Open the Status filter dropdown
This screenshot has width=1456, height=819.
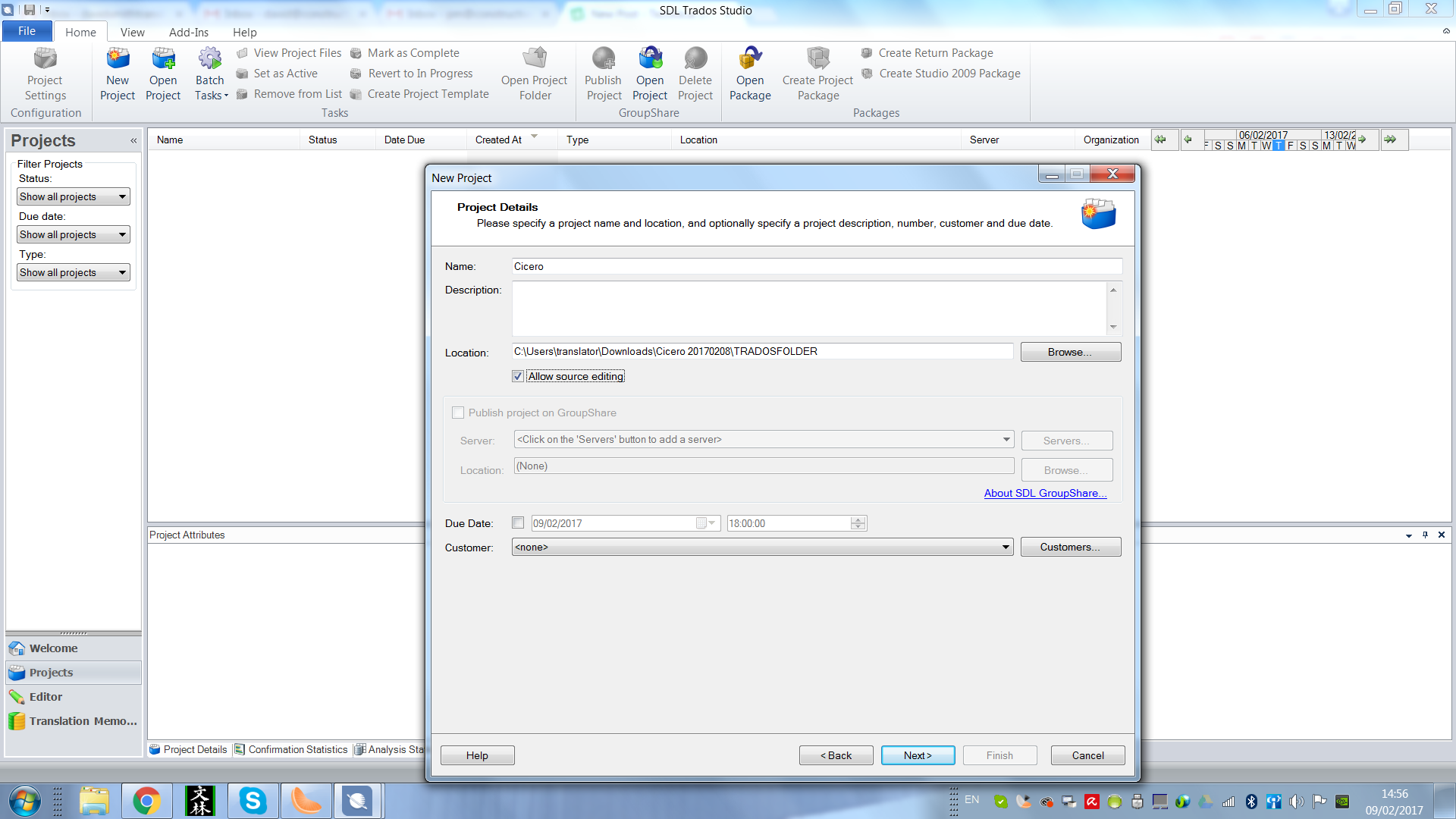pyautogui.click(x=74, y=196)
